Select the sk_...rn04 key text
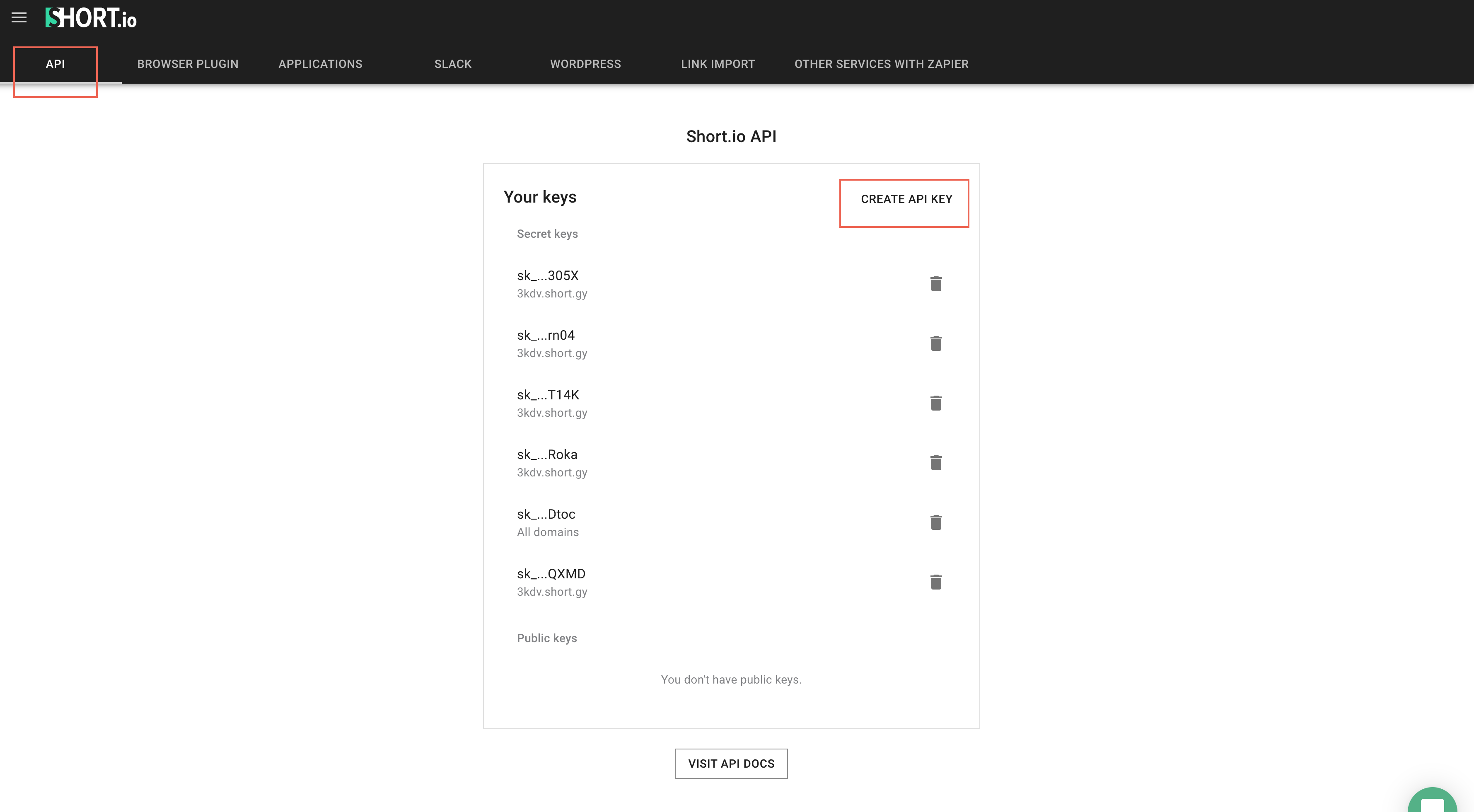This screenshot has width=1474, height=812. 545,335
